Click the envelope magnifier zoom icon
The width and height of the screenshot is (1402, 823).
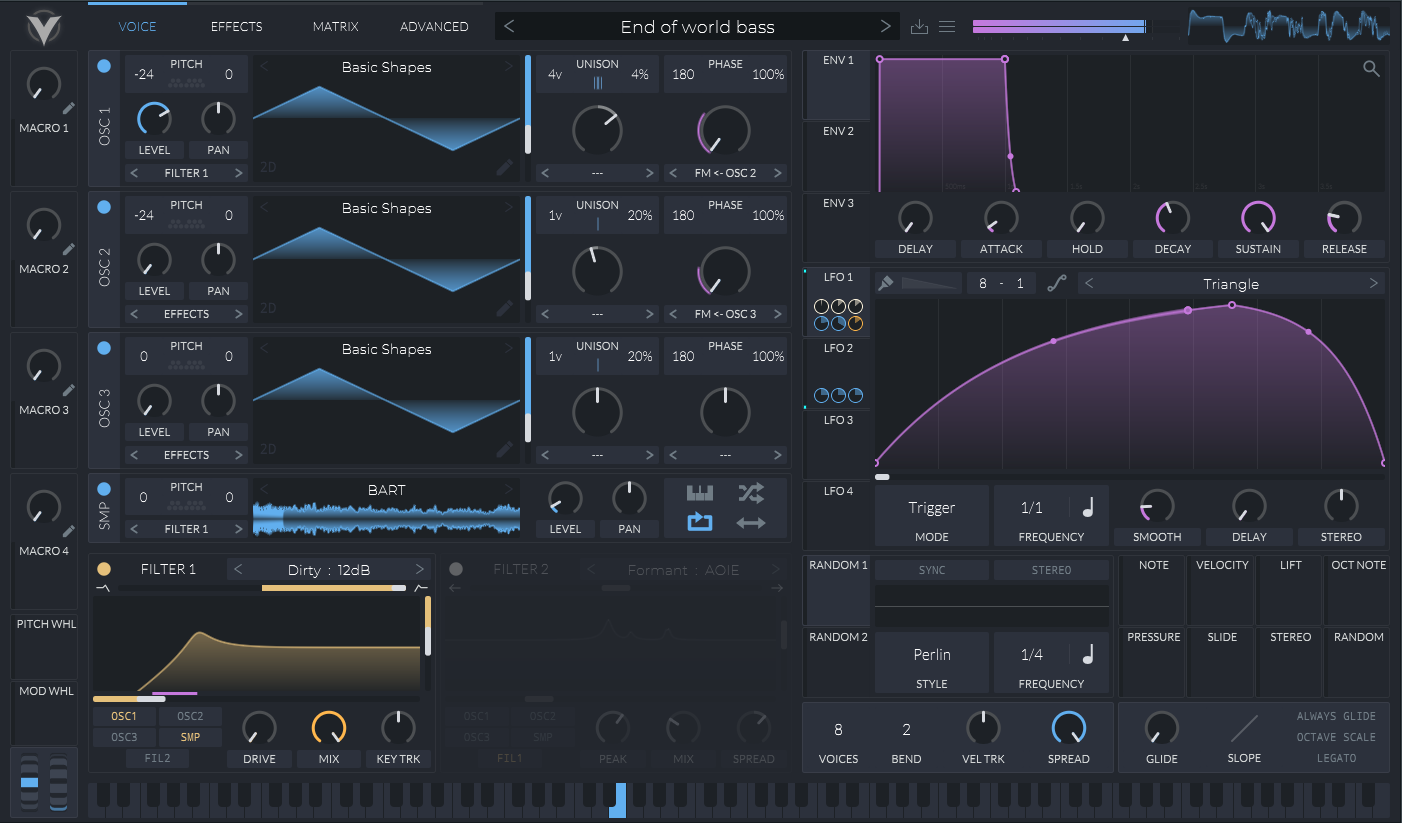(1371, 69)
